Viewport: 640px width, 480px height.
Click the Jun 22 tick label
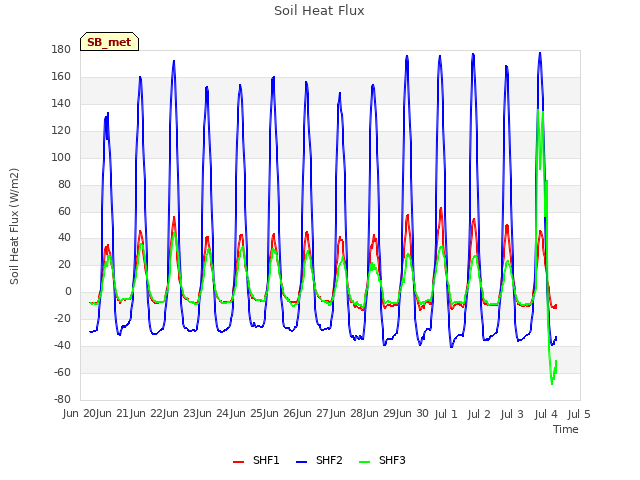click(146, 414)
